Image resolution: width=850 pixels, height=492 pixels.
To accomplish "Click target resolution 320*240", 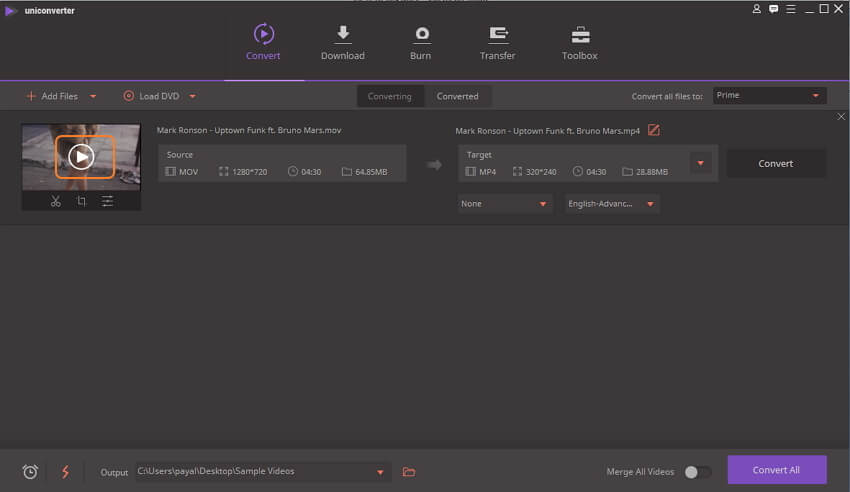I will (x=541, y=172).
